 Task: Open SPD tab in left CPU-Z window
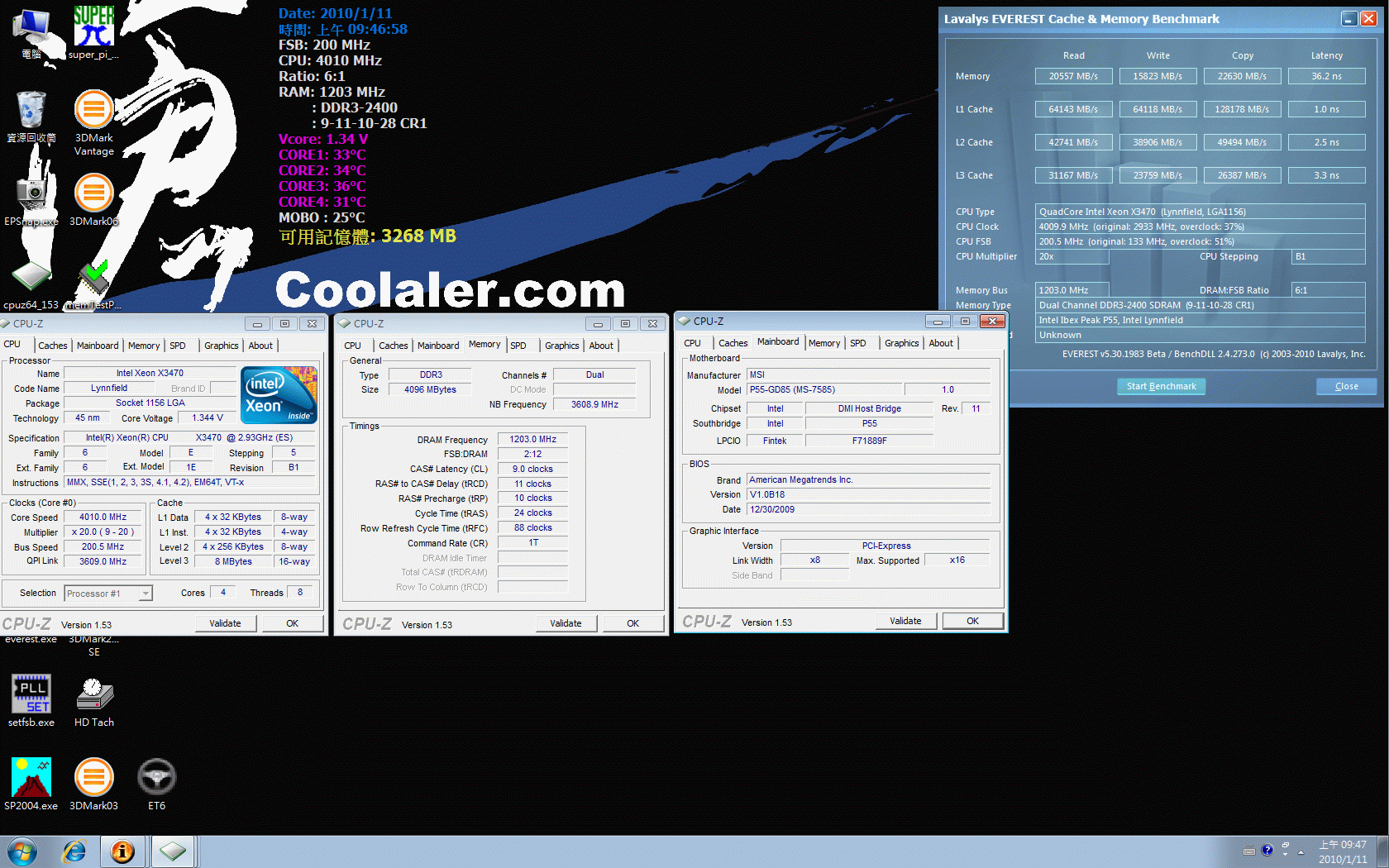[178, 346]
